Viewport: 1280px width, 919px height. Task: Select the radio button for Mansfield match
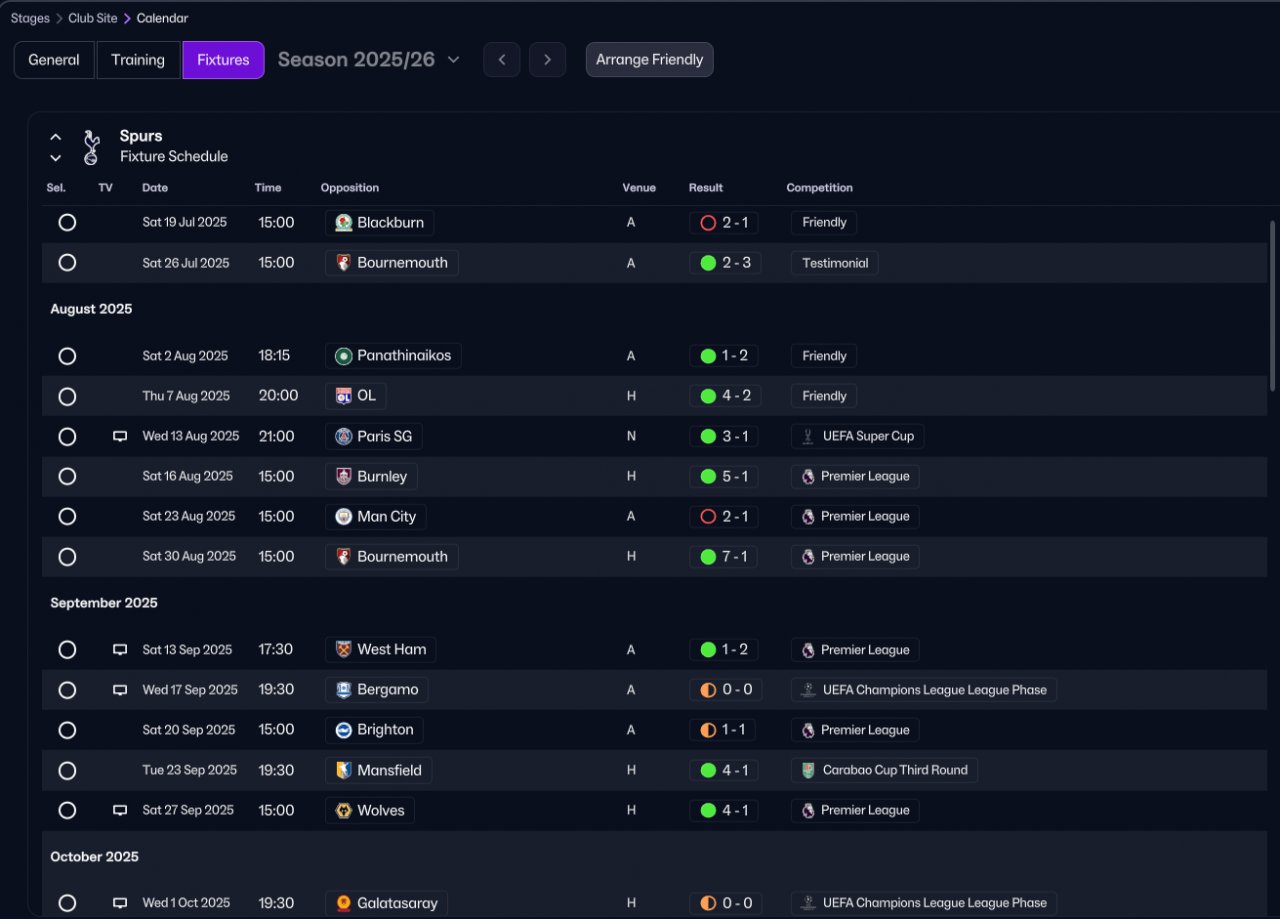[x=67, y=770]
